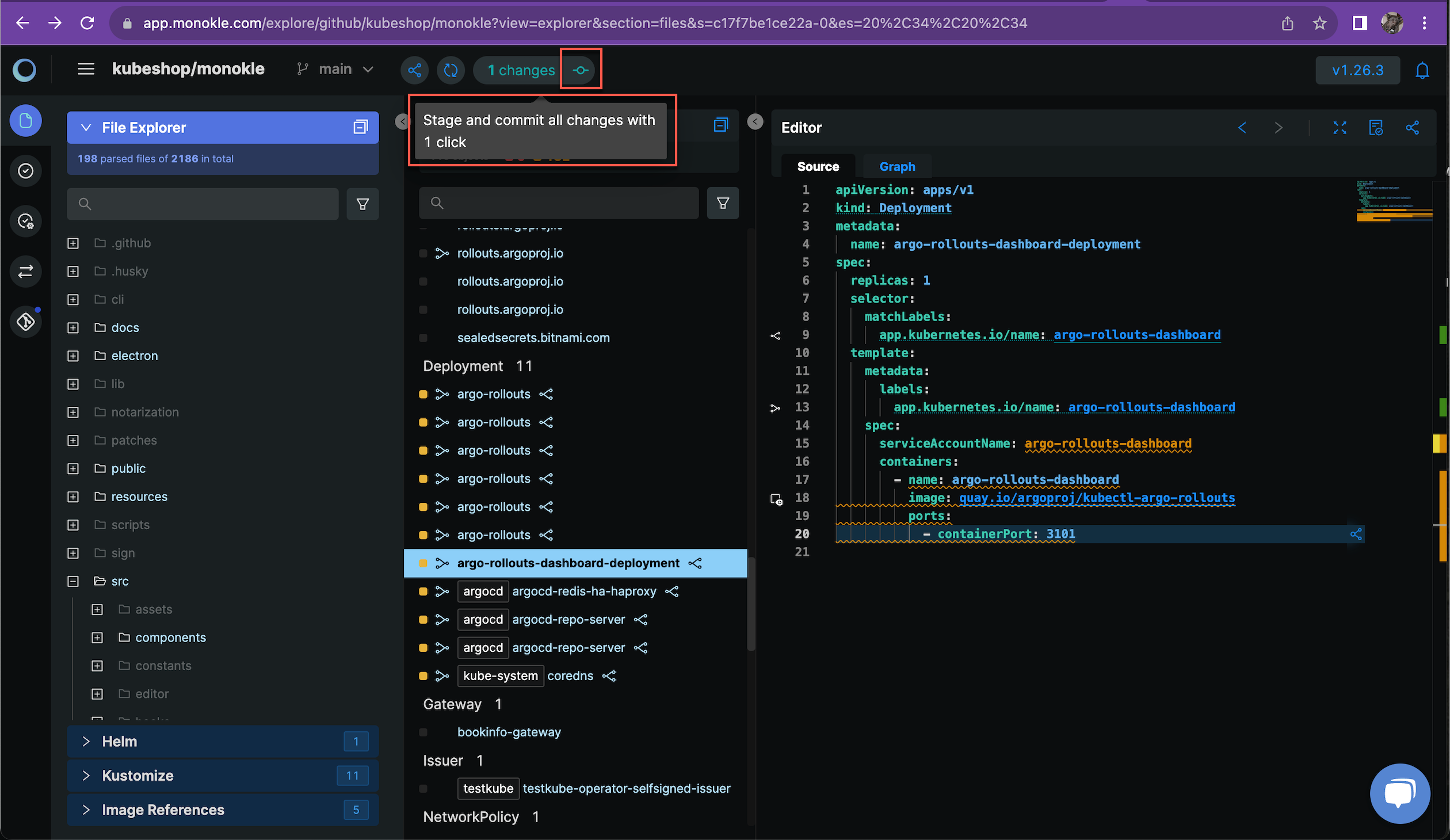Screen dimensions: 1450x840
Task: Click the kube-system namespace tag
Action: click(501, 675)
